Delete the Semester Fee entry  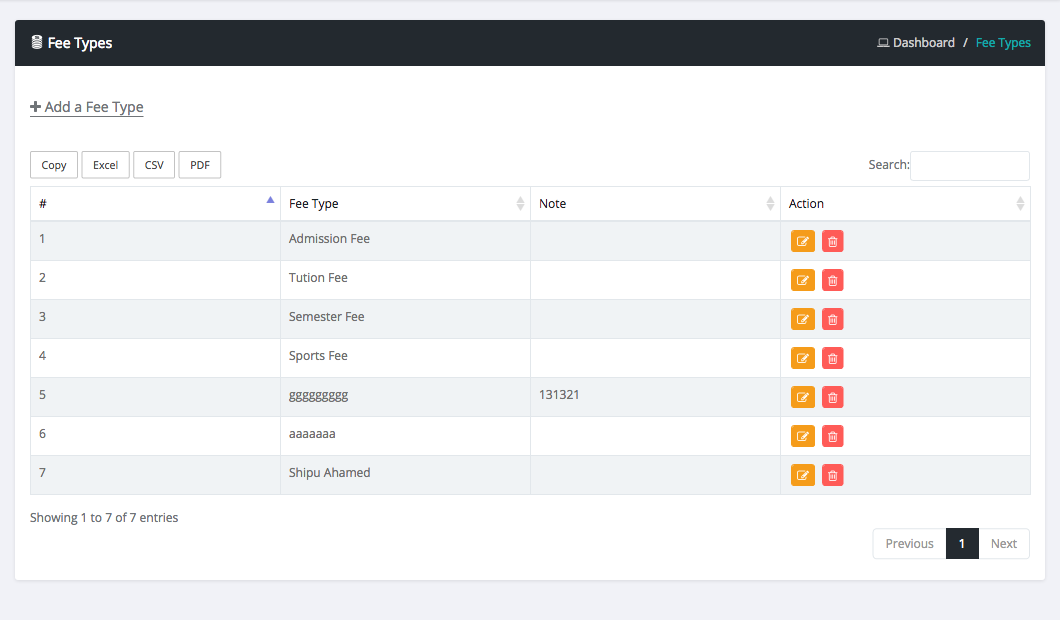click(x=832, y=319)
